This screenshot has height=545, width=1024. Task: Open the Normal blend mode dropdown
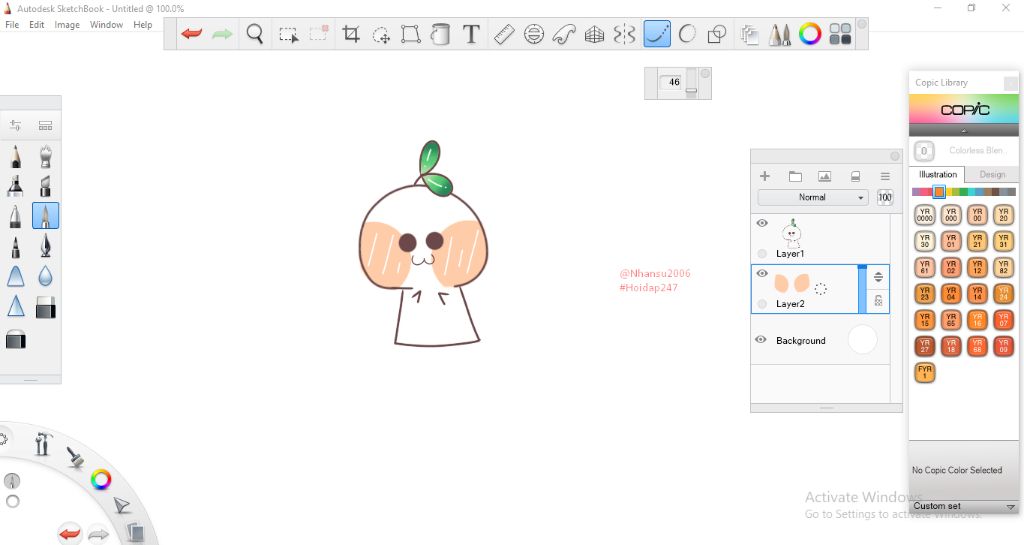click(x=812, y=197)
